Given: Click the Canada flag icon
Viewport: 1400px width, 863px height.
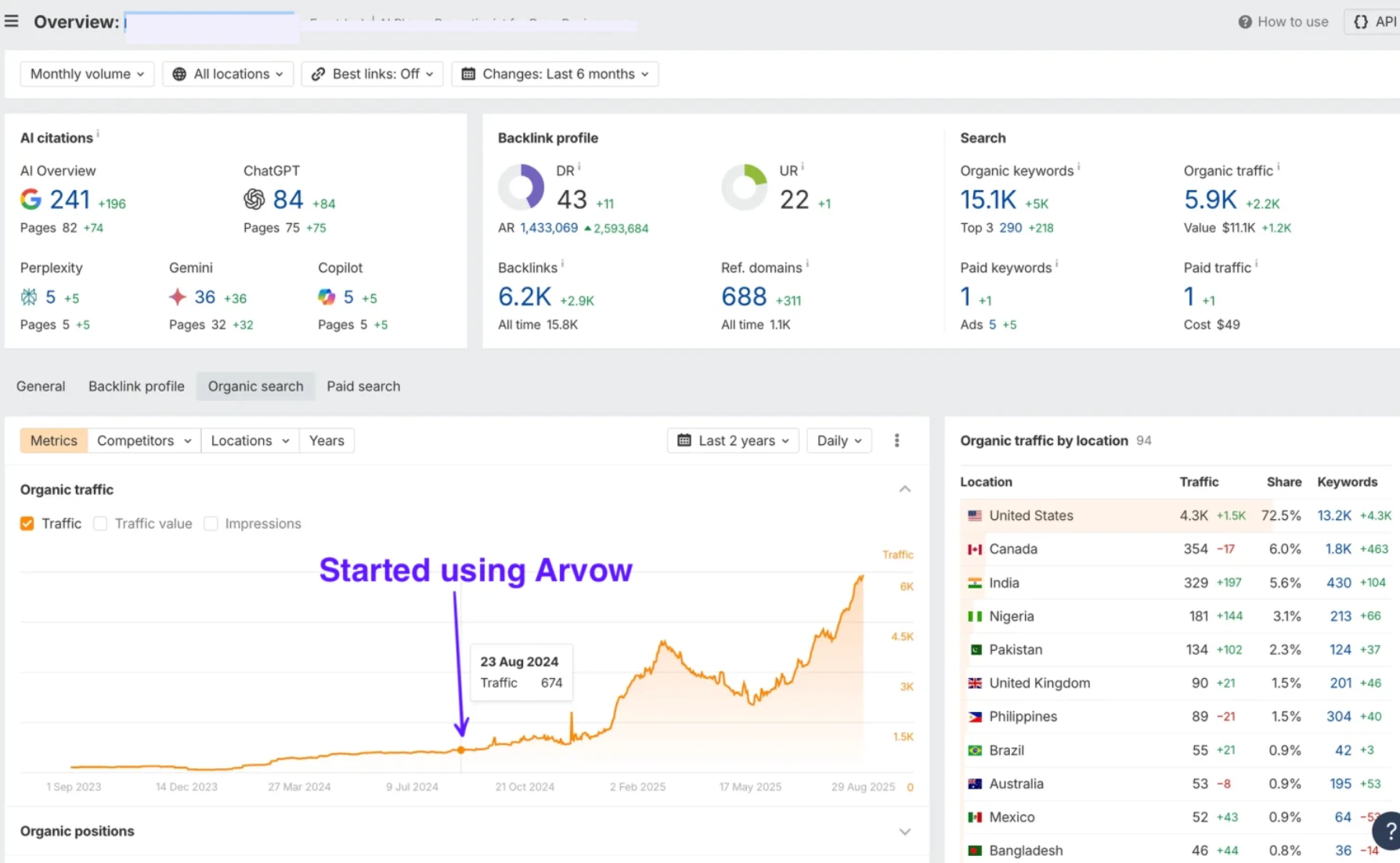Looking at the screenshot, I should [x=975, y=550].
